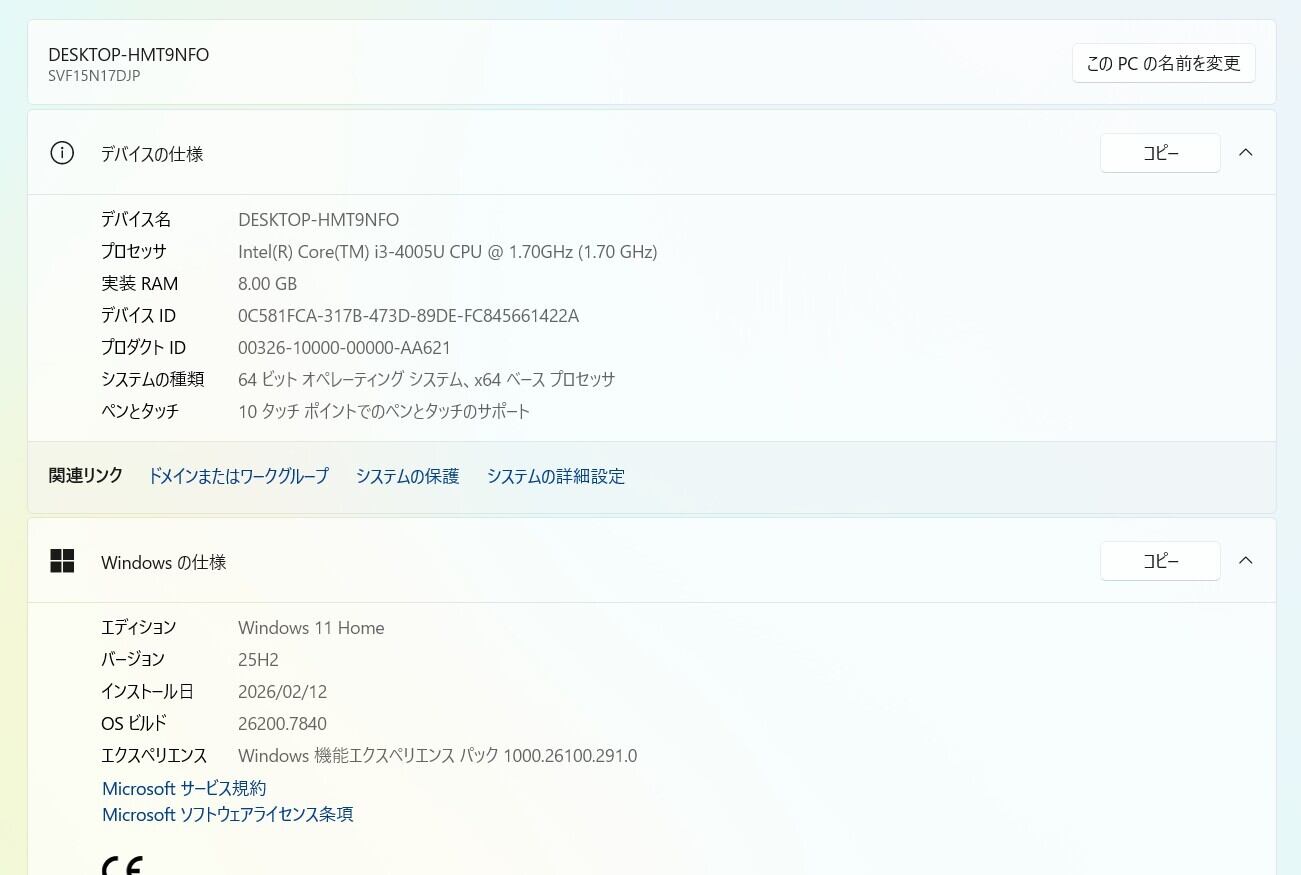Click the デバイスの仕様 section title

tap(152, 154)
